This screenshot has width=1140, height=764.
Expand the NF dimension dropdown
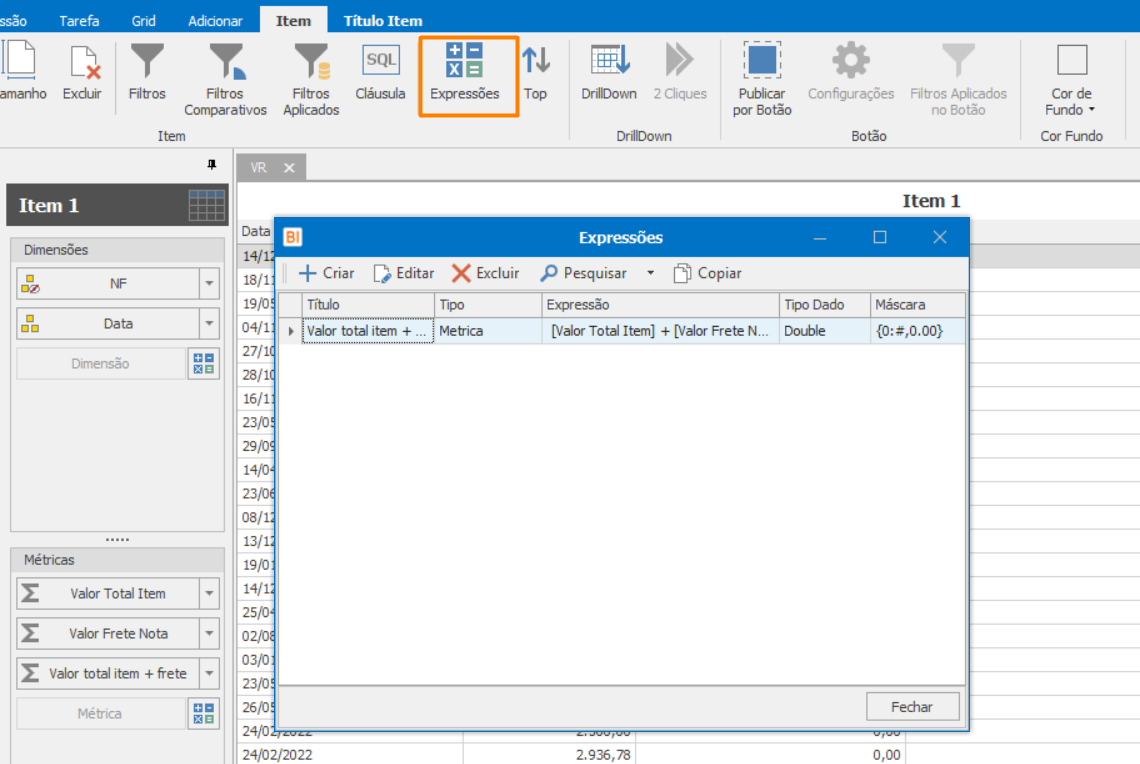click(x=209, y=284)
